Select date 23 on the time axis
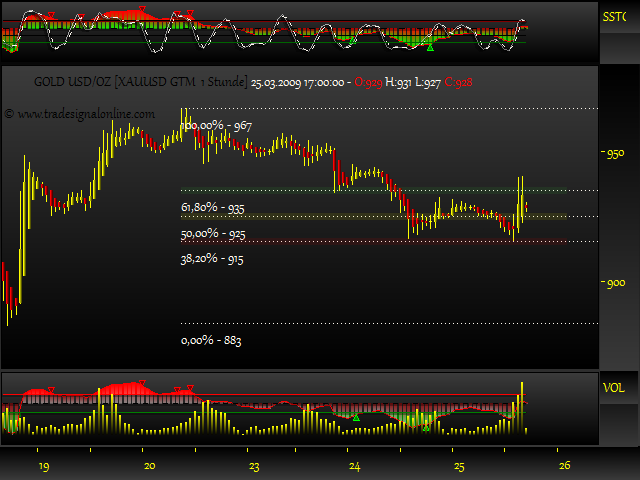640x480 pixels. coord(255,466)
